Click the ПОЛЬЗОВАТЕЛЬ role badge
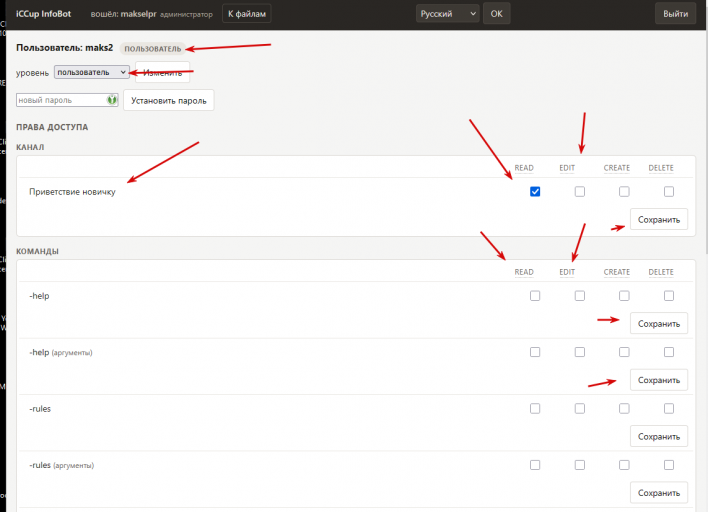 (153, 48)
